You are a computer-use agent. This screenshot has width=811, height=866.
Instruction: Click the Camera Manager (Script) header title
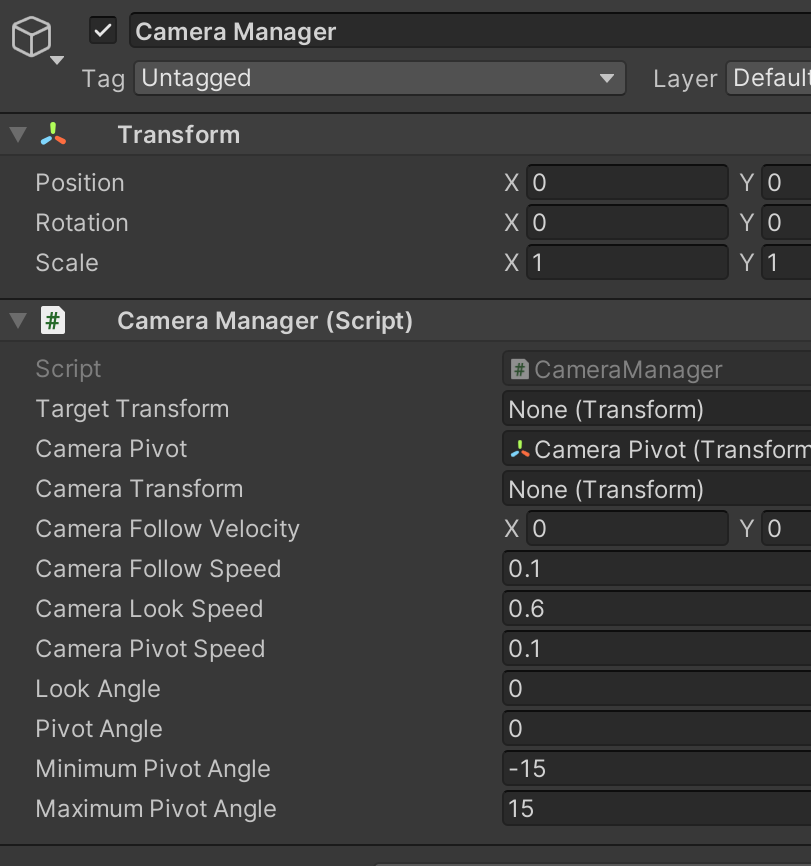(265, 321)
